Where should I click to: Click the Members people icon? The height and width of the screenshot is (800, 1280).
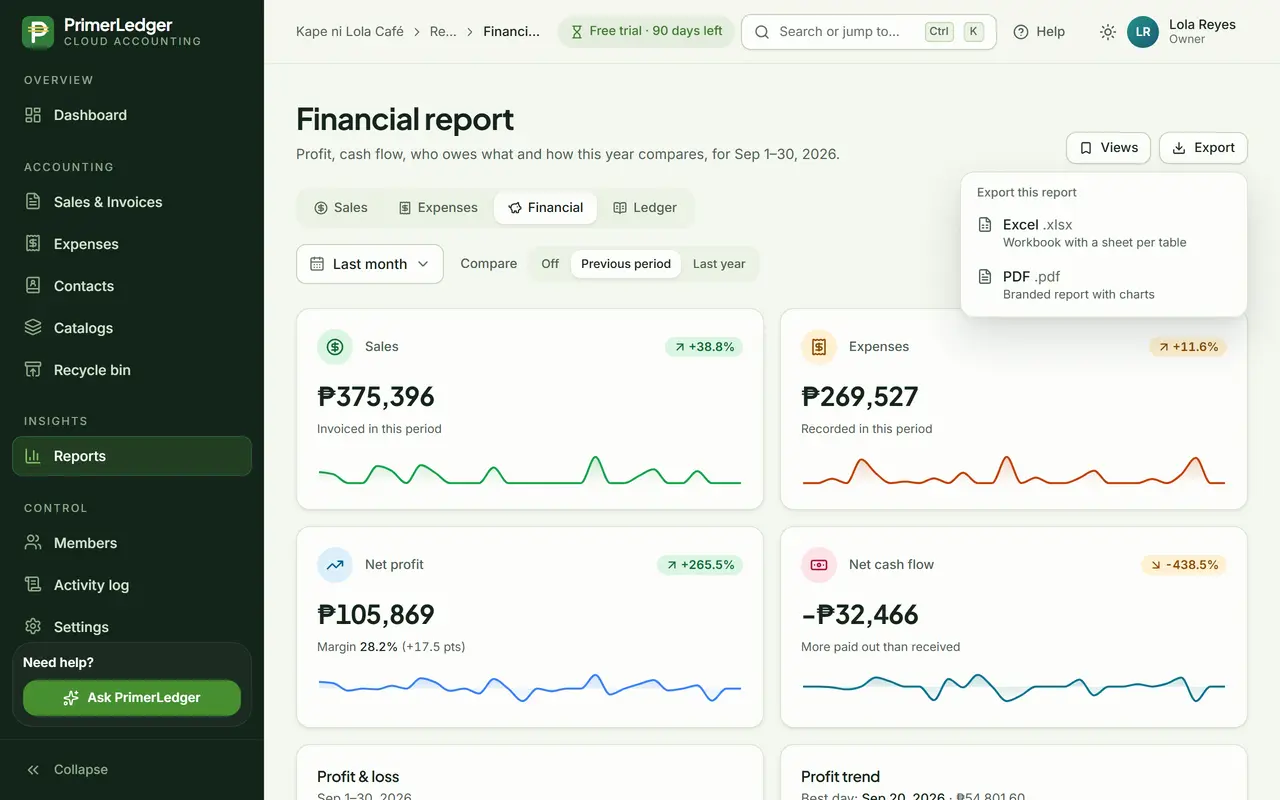pos(33,543)
